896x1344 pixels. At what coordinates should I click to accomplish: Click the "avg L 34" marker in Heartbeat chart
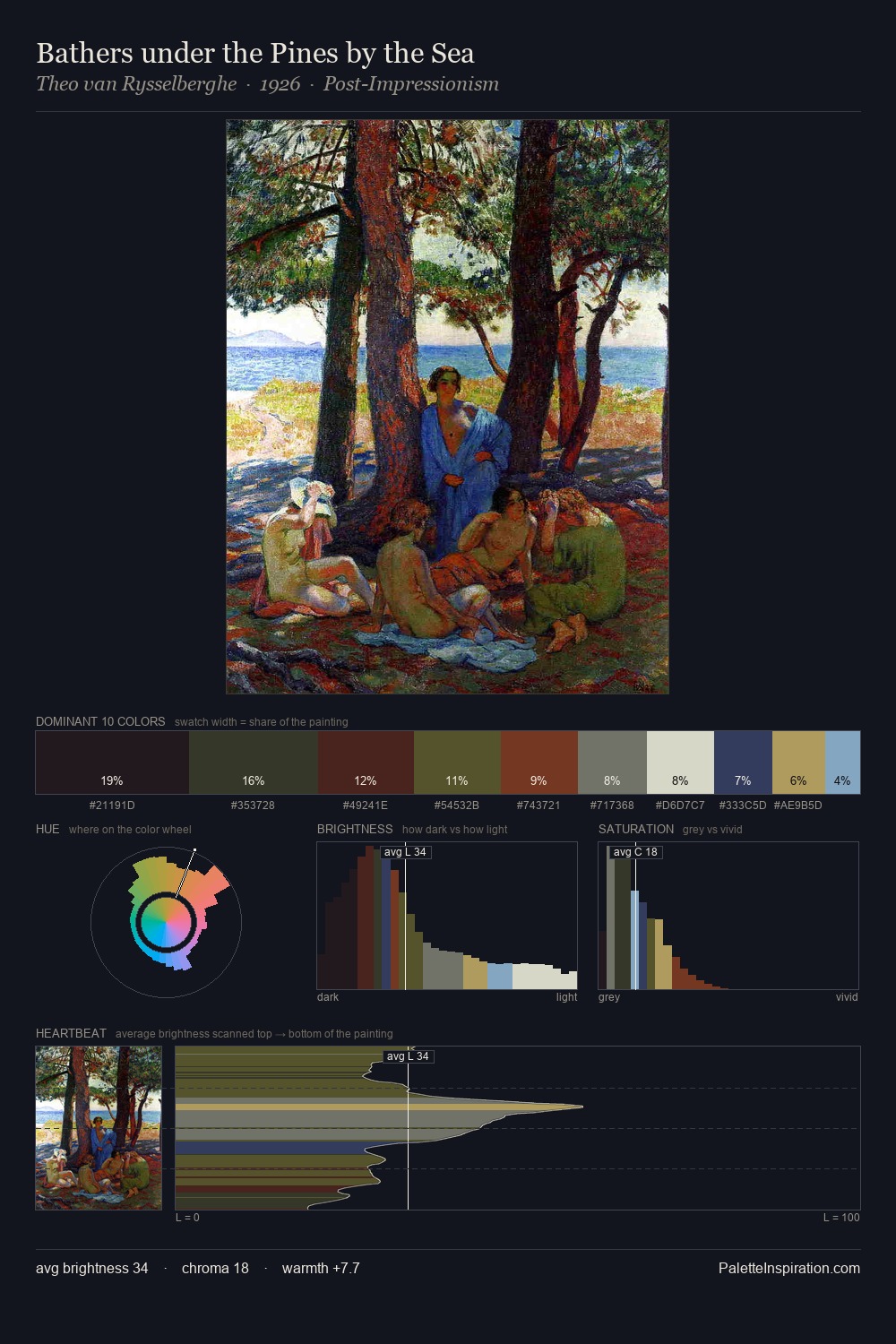click(x=408, y=1056)
